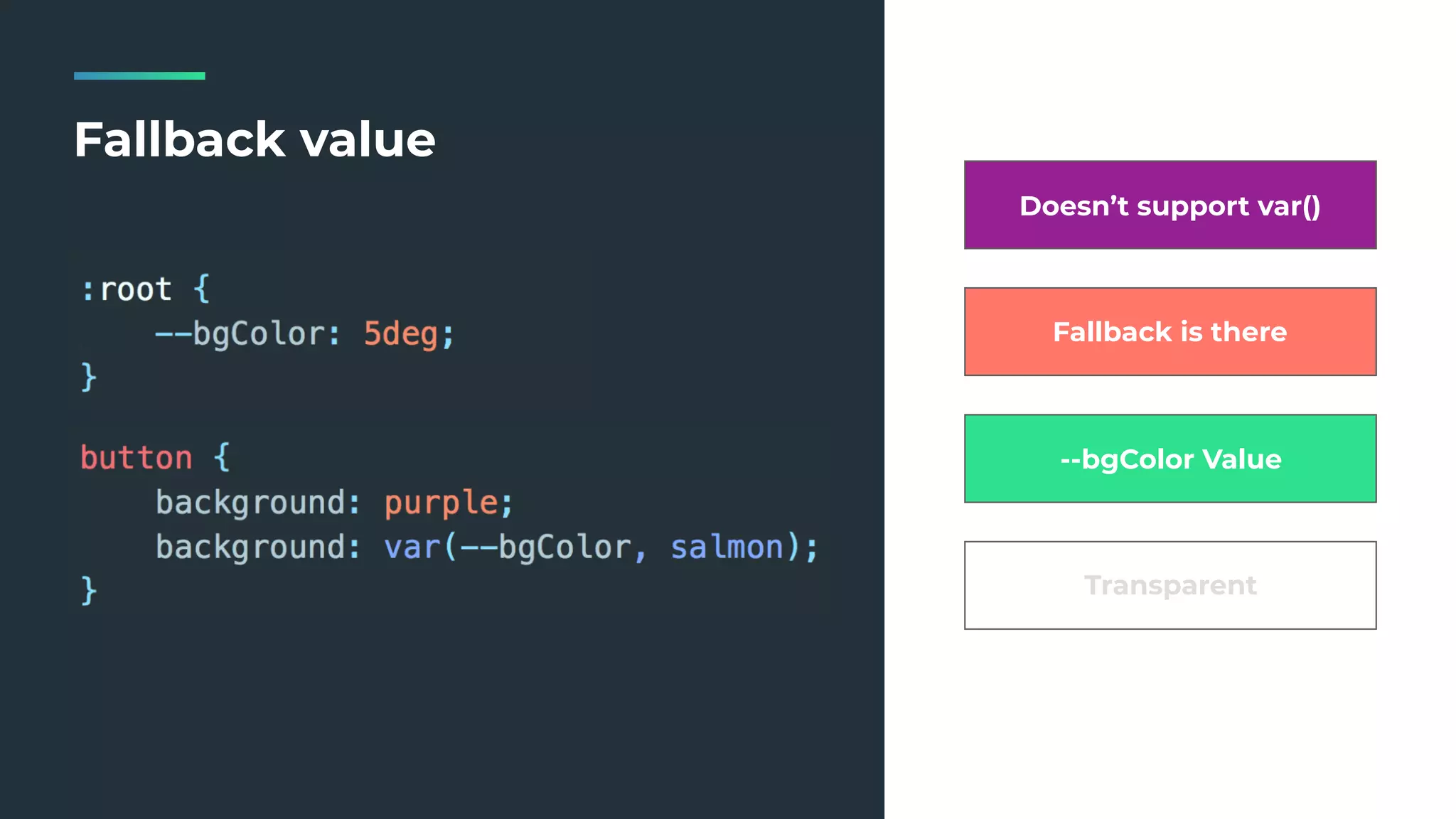The width and height of the screenshot is (1456, 819).
Task: Click the "background" property on the purple line
Action: 250,503
